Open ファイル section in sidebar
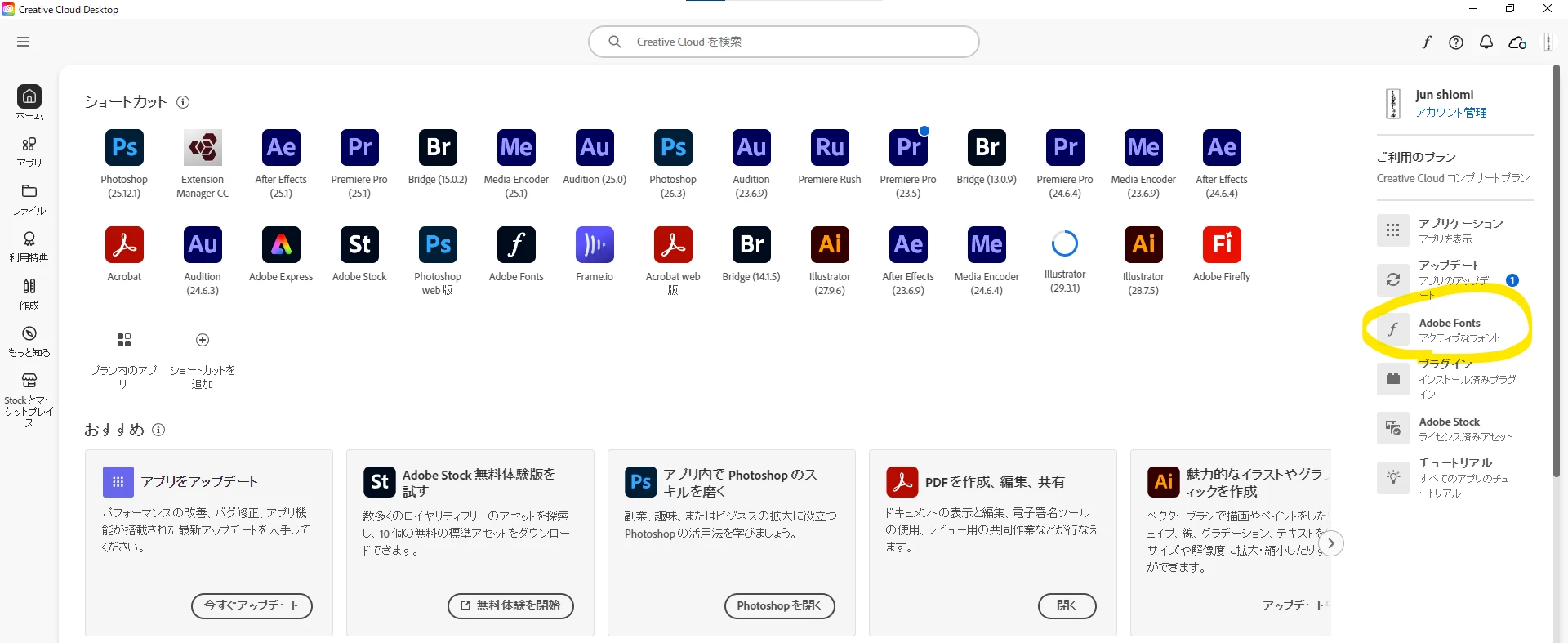Viewport: 1568px width, 643px height. [x=29, y=199]
